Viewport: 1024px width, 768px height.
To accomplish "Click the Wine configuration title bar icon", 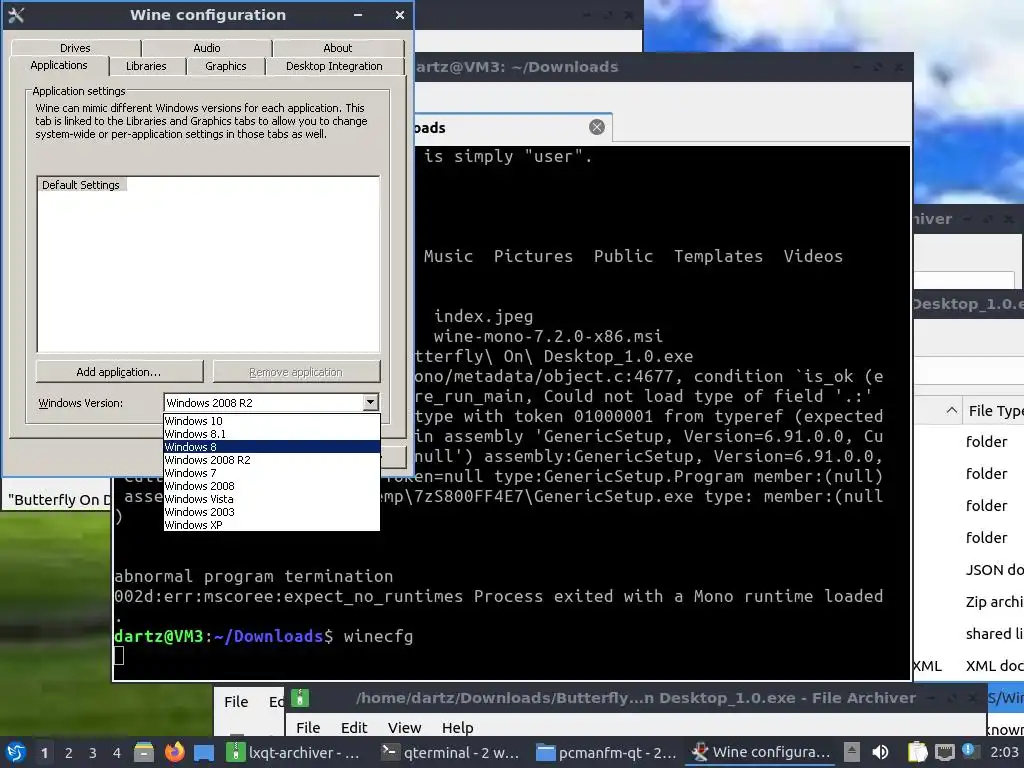I will [16, 15].
